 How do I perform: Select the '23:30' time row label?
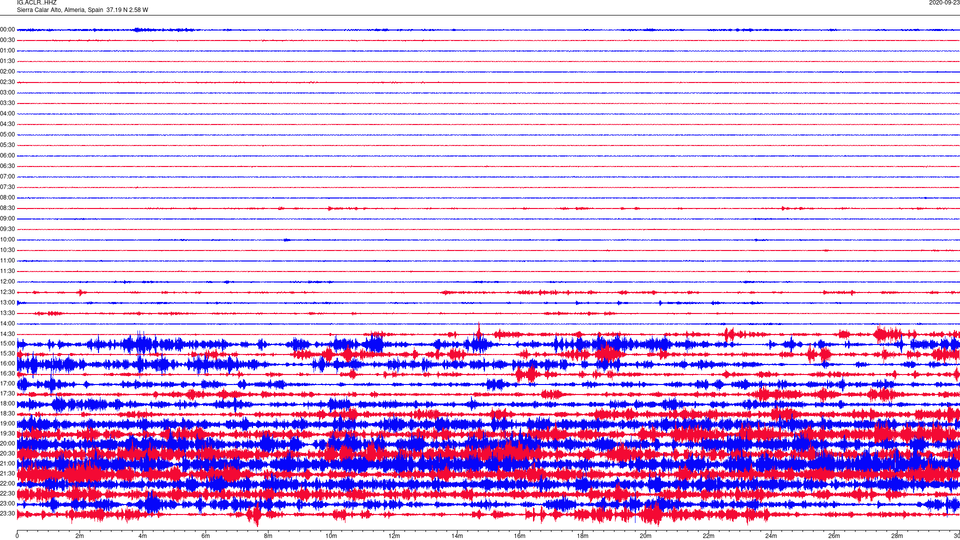[x=7, y=514]
